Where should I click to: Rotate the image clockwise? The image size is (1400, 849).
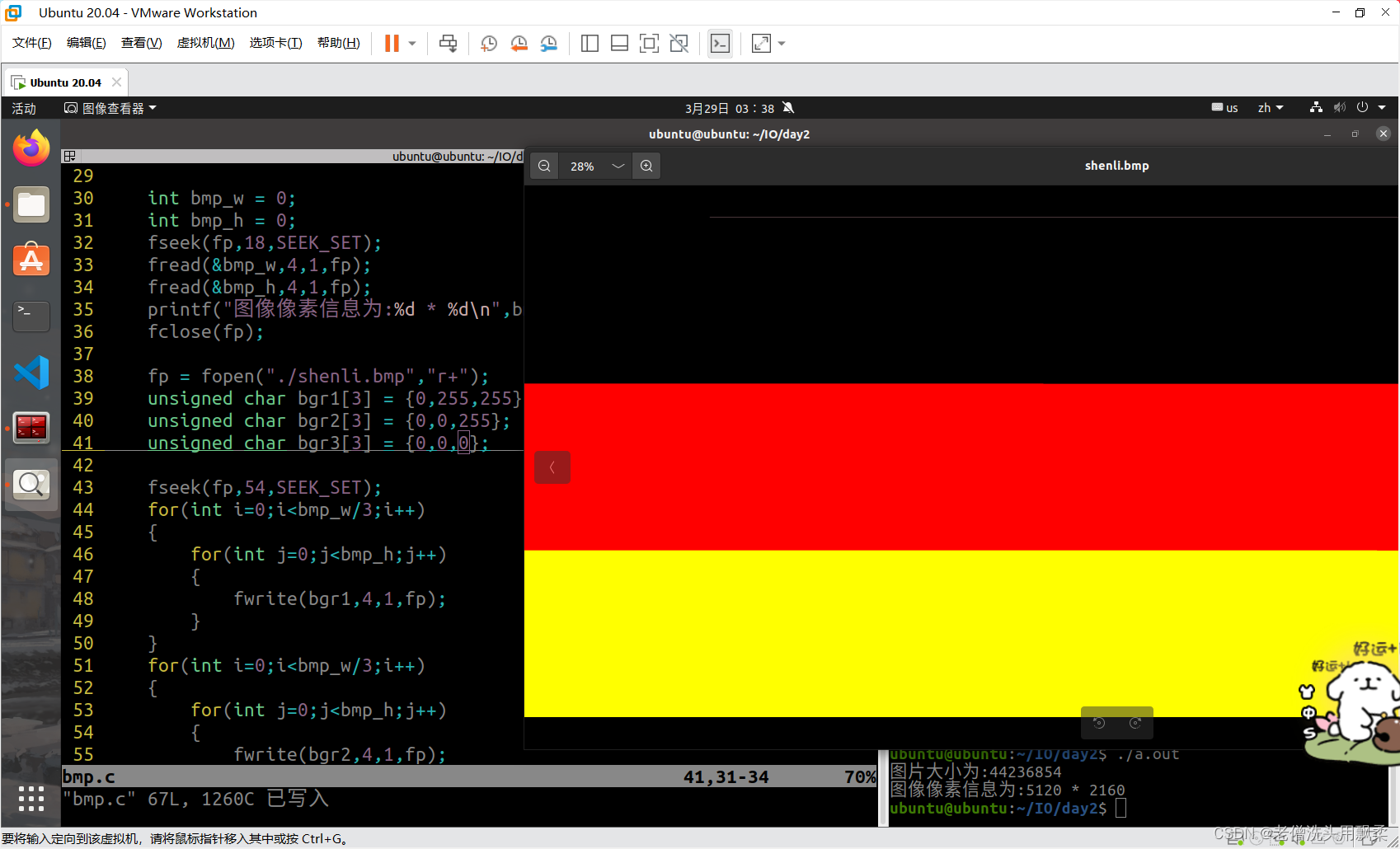click(x=1135, y=723)
